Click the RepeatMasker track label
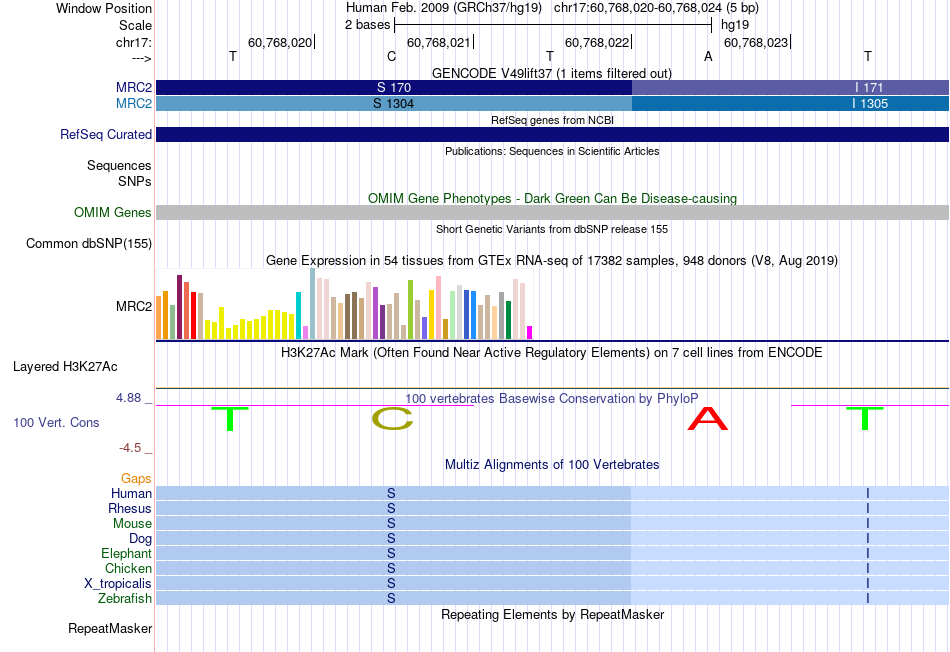 (x=110, y=628)
